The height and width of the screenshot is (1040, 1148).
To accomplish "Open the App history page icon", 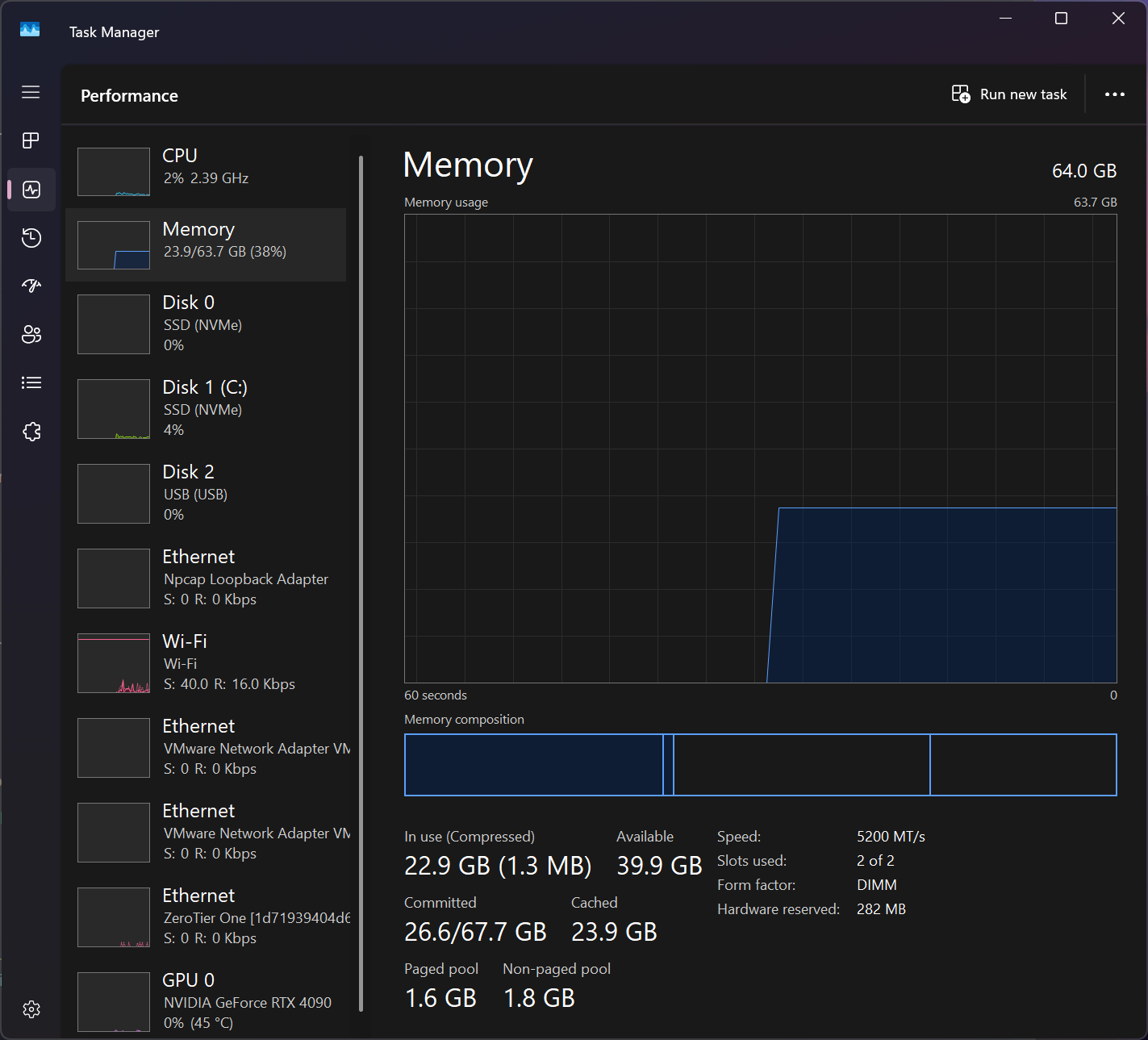I will click(x=31, y=238).
